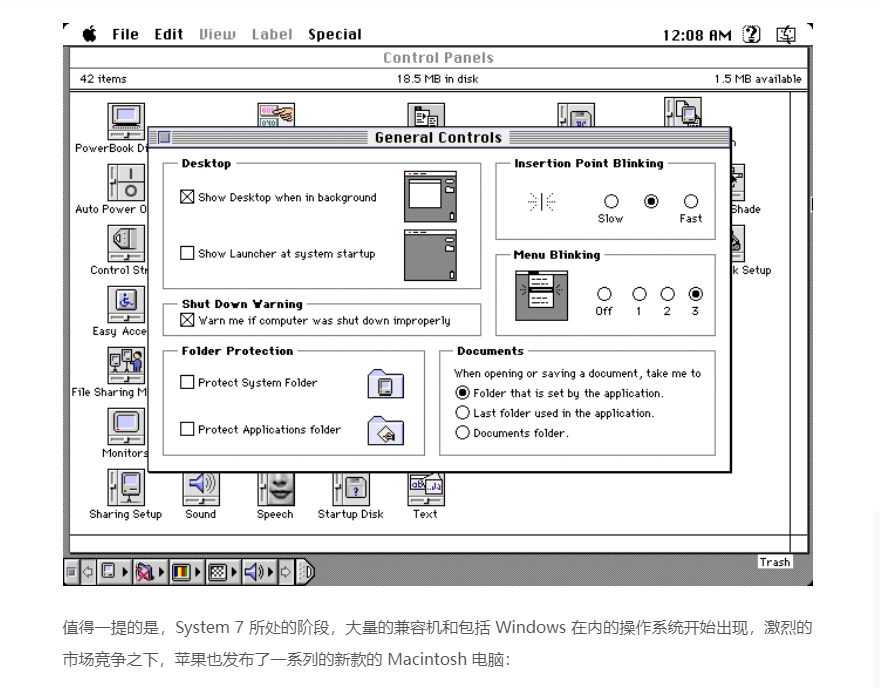Click the Control Strip scroll-right arrow
The height and width of the screenshot is (688, 880).
pyautogui.click(x=285, y=572)
